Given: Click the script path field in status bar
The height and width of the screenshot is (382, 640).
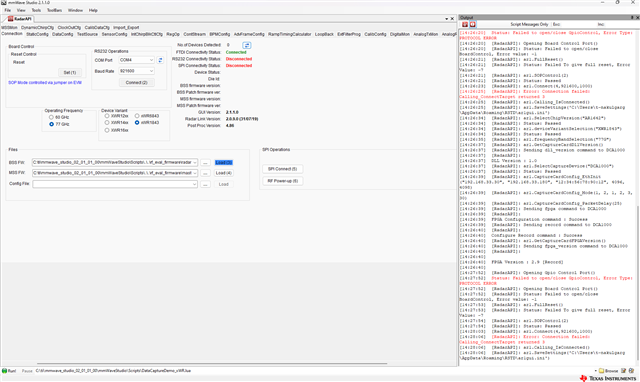Looking at the screenshot, I should 313,371.
